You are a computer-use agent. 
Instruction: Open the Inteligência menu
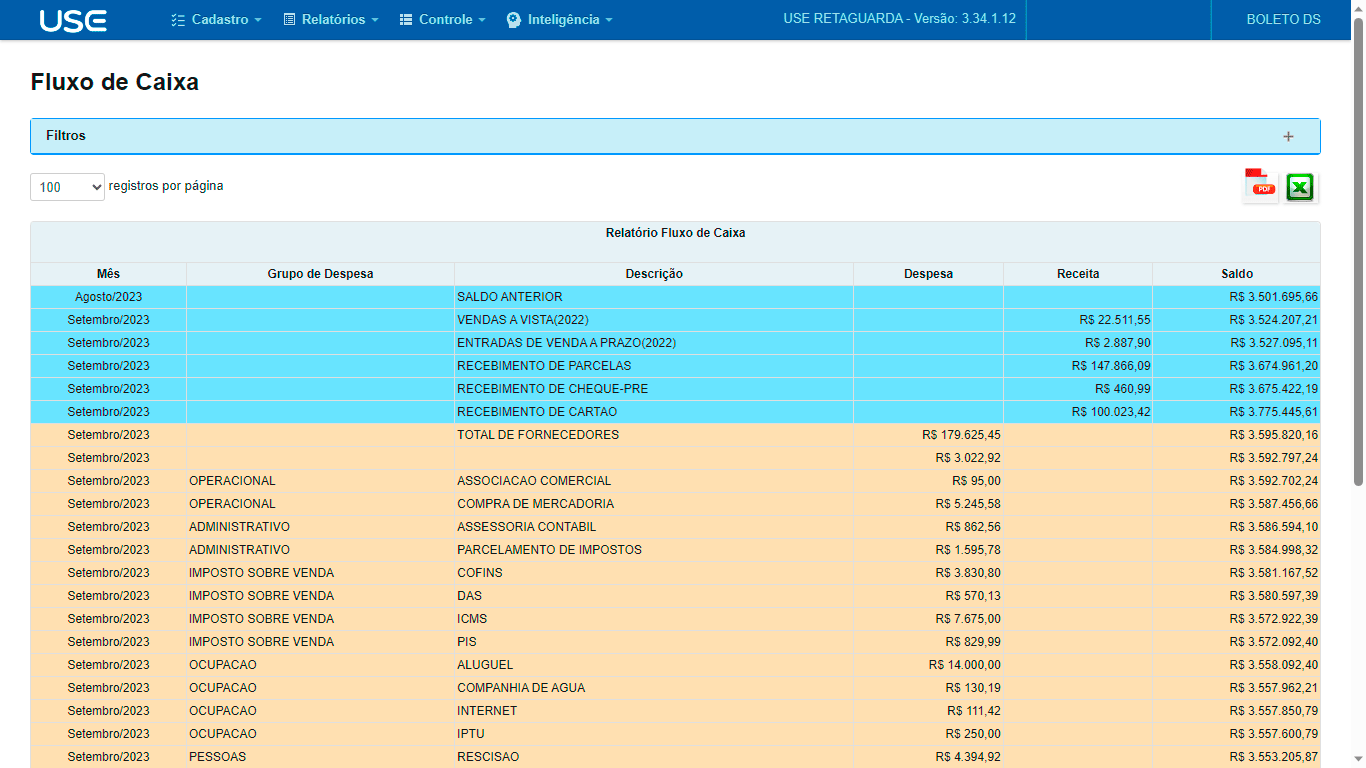pos(559,20)
